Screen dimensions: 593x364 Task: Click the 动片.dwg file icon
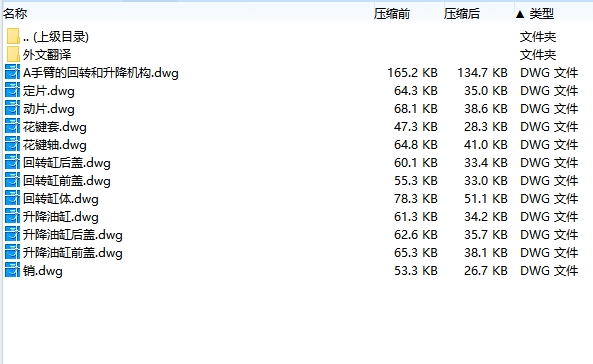tap(12, 109)
